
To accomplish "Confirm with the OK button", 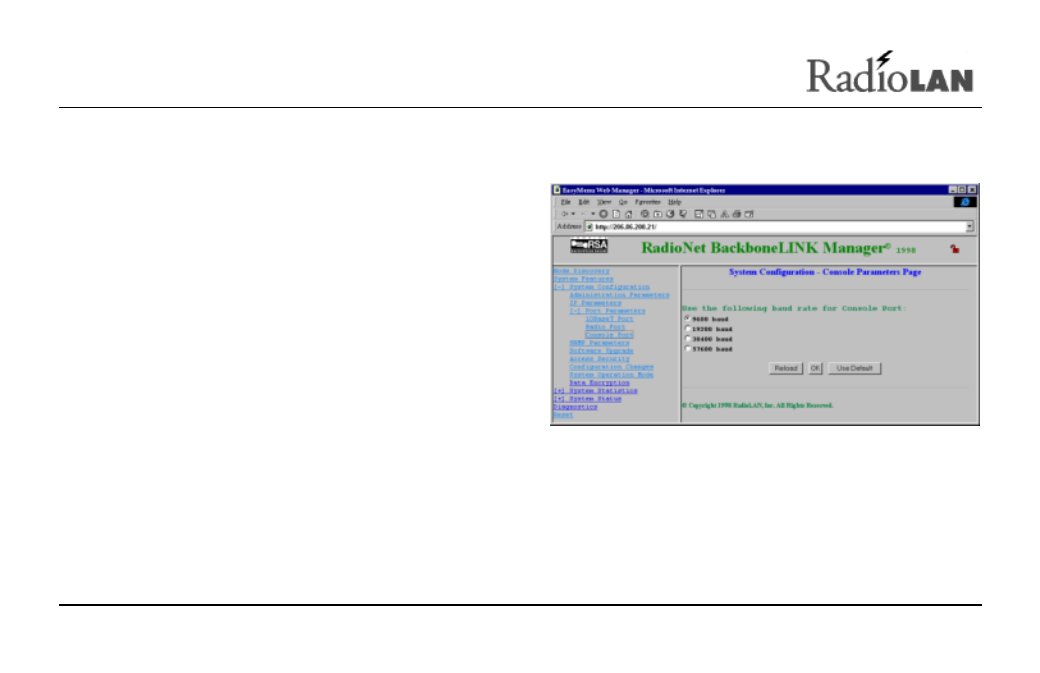I will (815, 368).
